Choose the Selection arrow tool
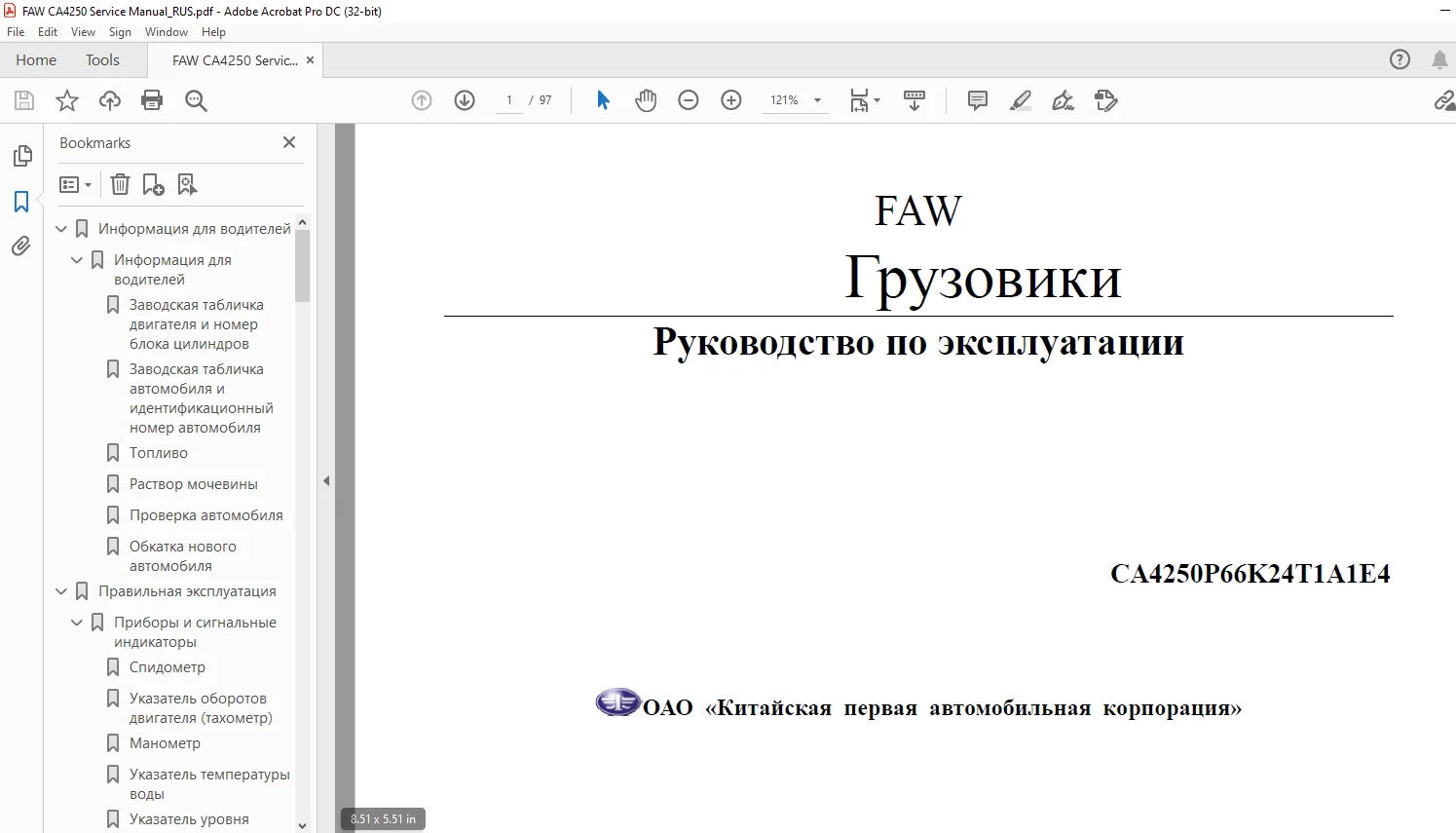 (603, 100)
